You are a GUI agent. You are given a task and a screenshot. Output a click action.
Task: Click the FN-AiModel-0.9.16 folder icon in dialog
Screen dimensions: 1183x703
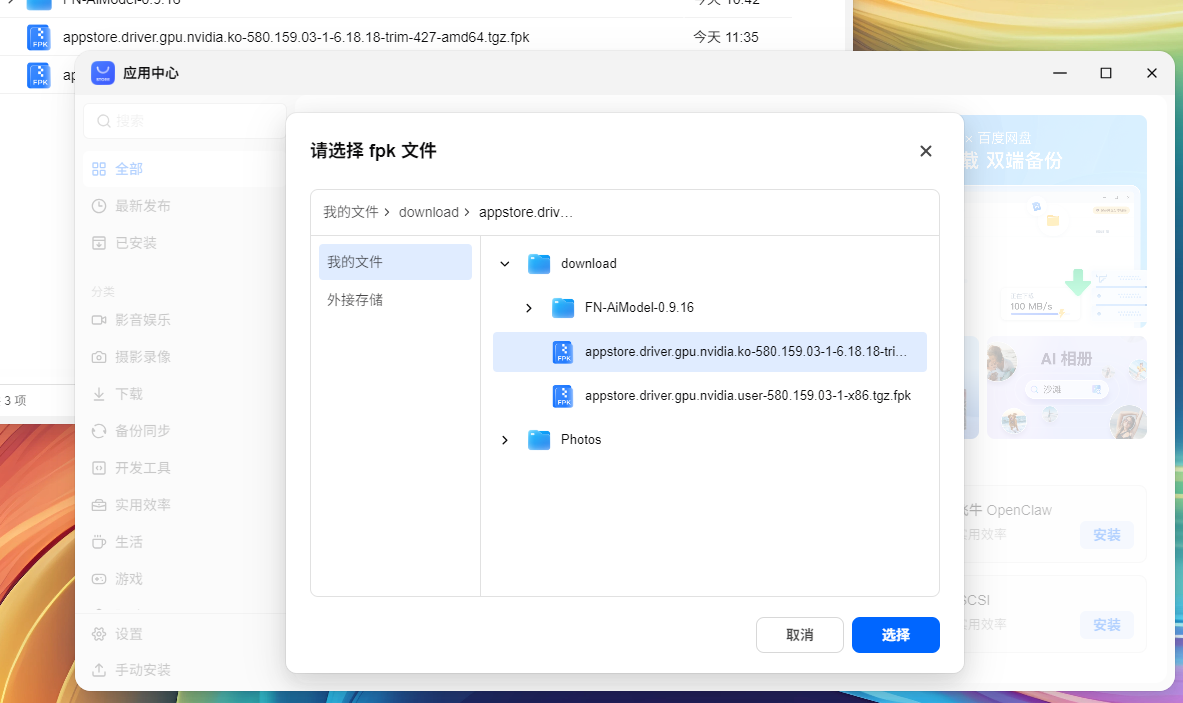(x=563, y=308)
